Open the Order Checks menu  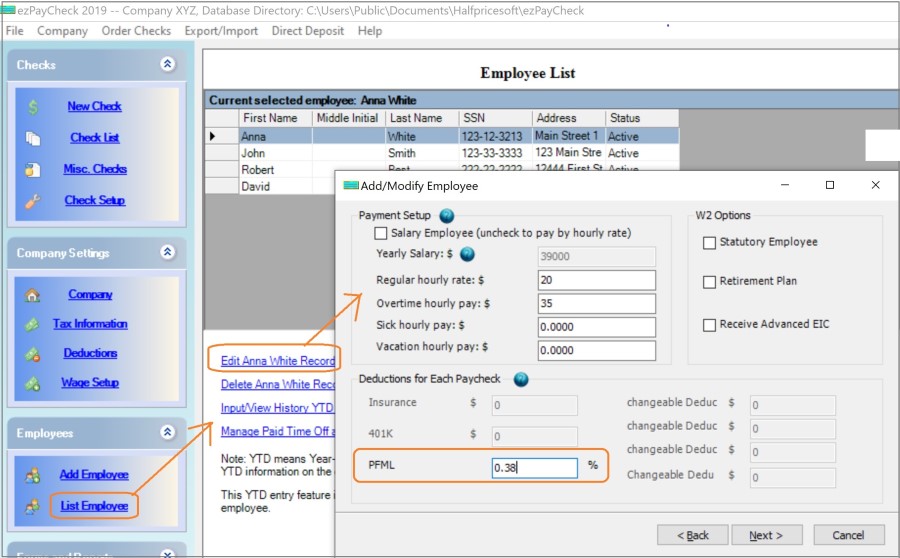[x=136, y=31]
